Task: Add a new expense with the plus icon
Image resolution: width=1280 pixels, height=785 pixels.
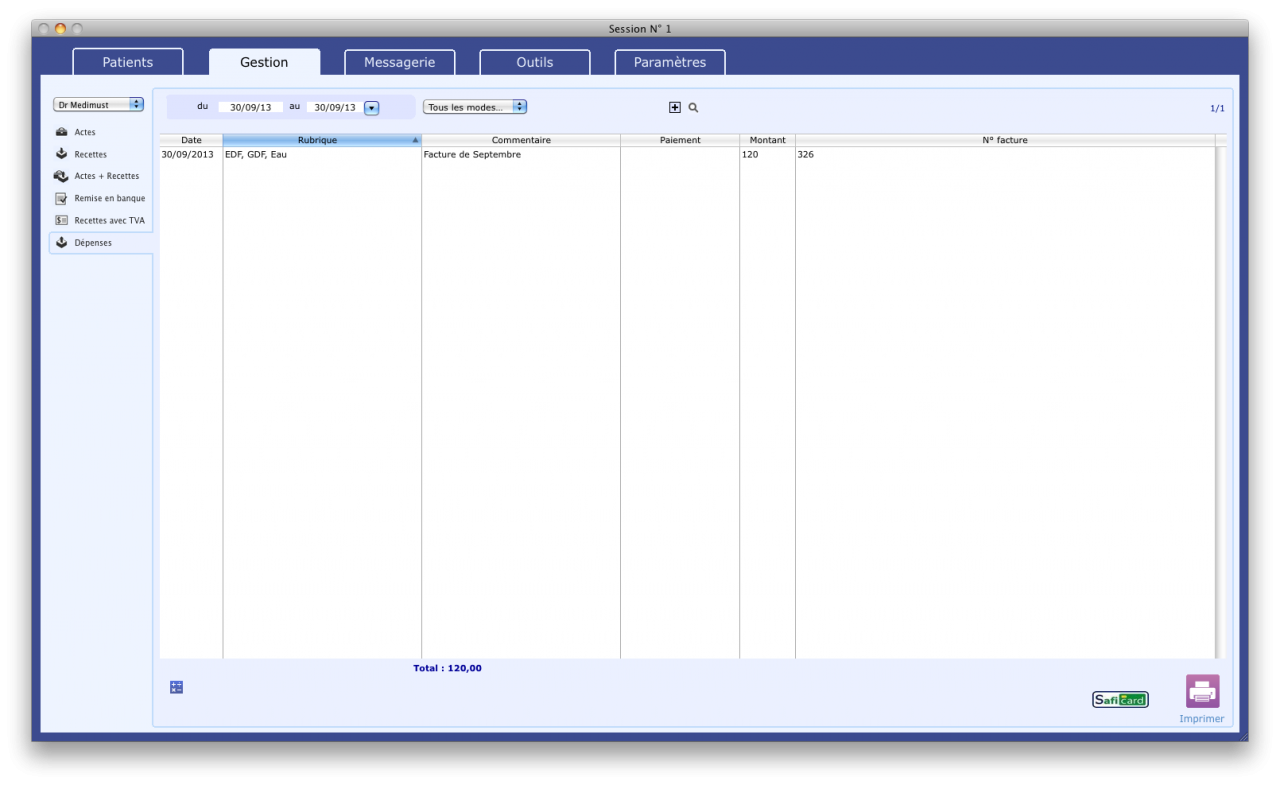Action: click(675, 107)
